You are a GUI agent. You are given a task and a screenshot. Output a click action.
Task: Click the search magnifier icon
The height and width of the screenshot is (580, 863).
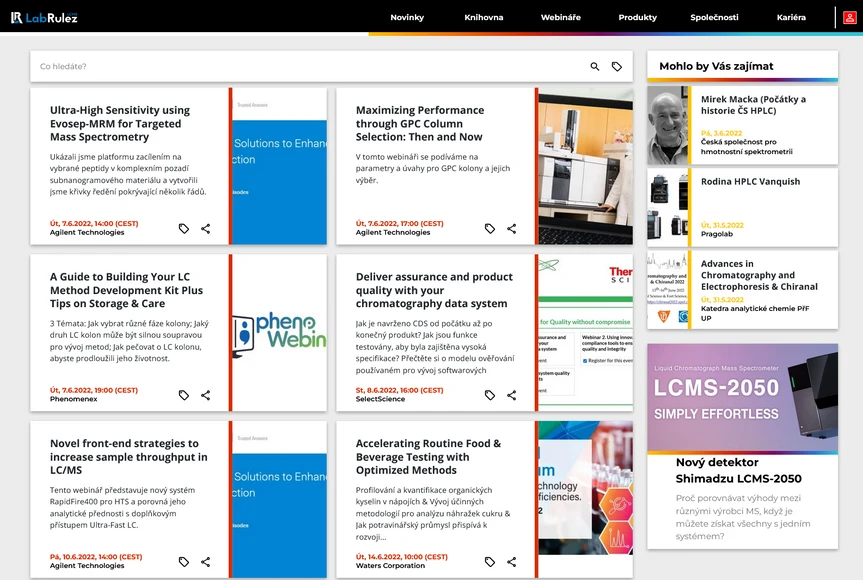point(594,67)
